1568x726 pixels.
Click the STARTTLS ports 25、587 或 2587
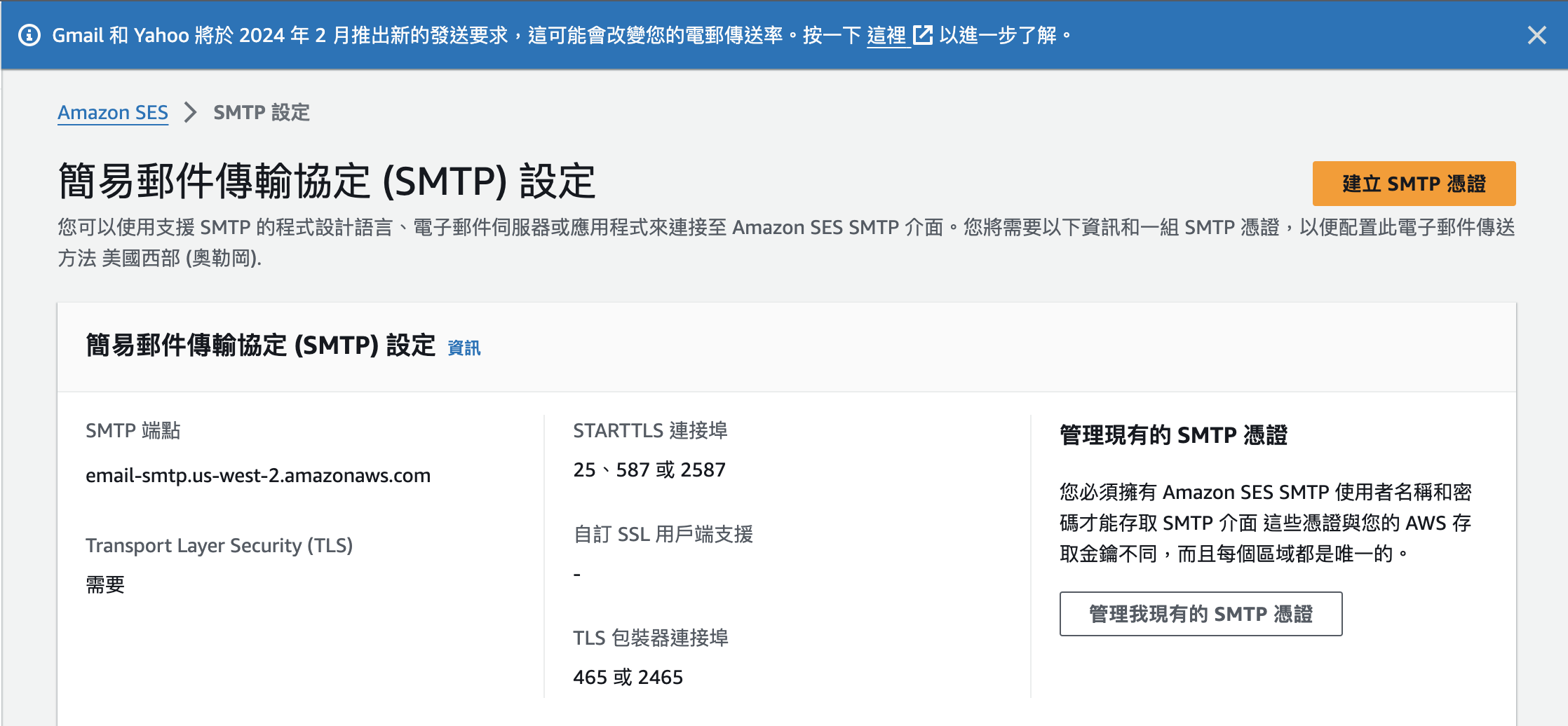pyautogui.click(x=649, y=470)
